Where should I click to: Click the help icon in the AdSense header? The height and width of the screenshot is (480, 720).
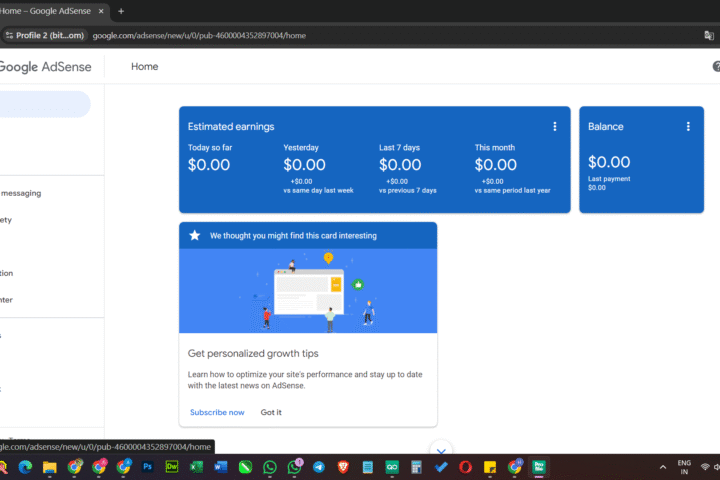(716, 67)
